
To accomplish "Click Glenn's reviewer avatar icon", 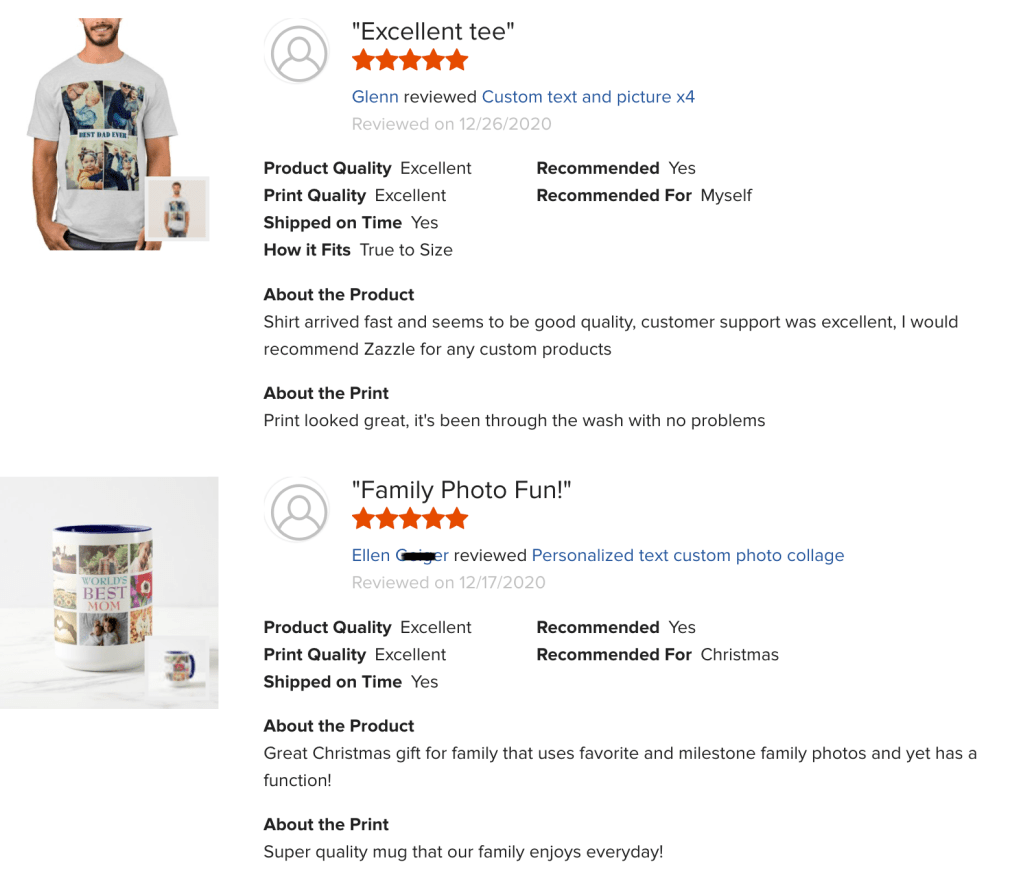I will tap(299, 53).
